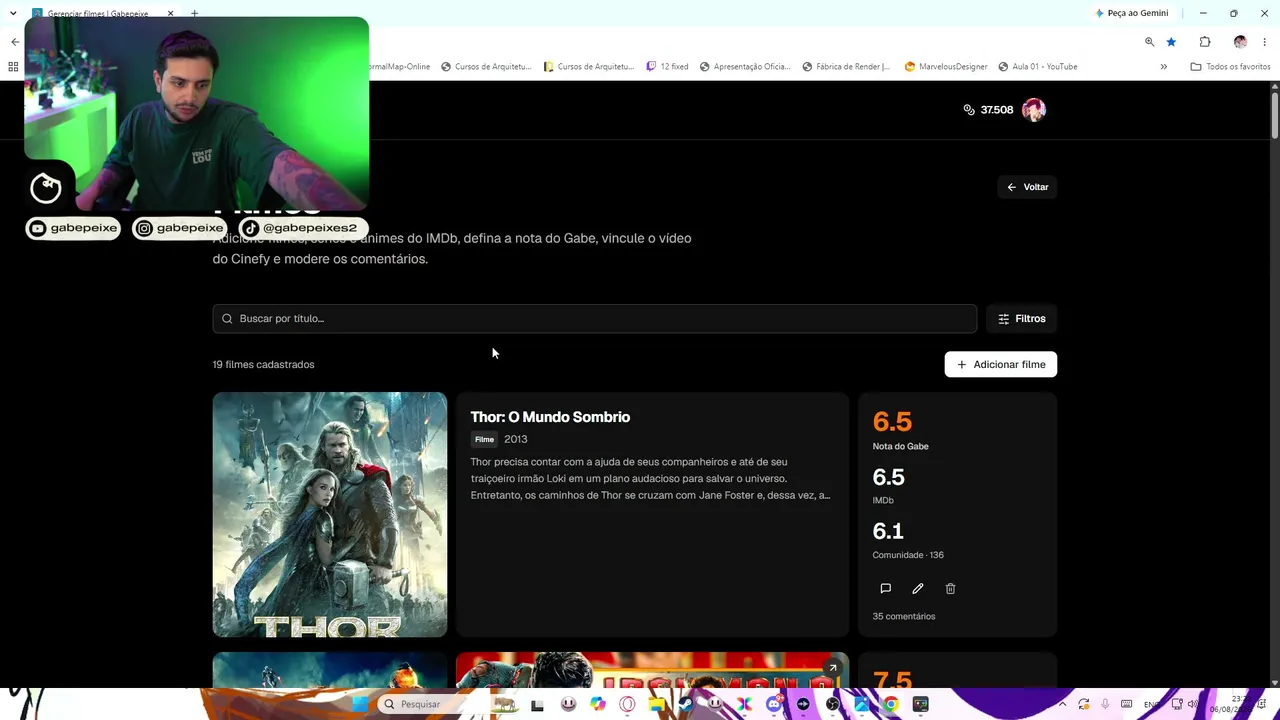The image size is (1280, 720).
Task: Click the Thor synopsis description text
Action: [651, 479]
